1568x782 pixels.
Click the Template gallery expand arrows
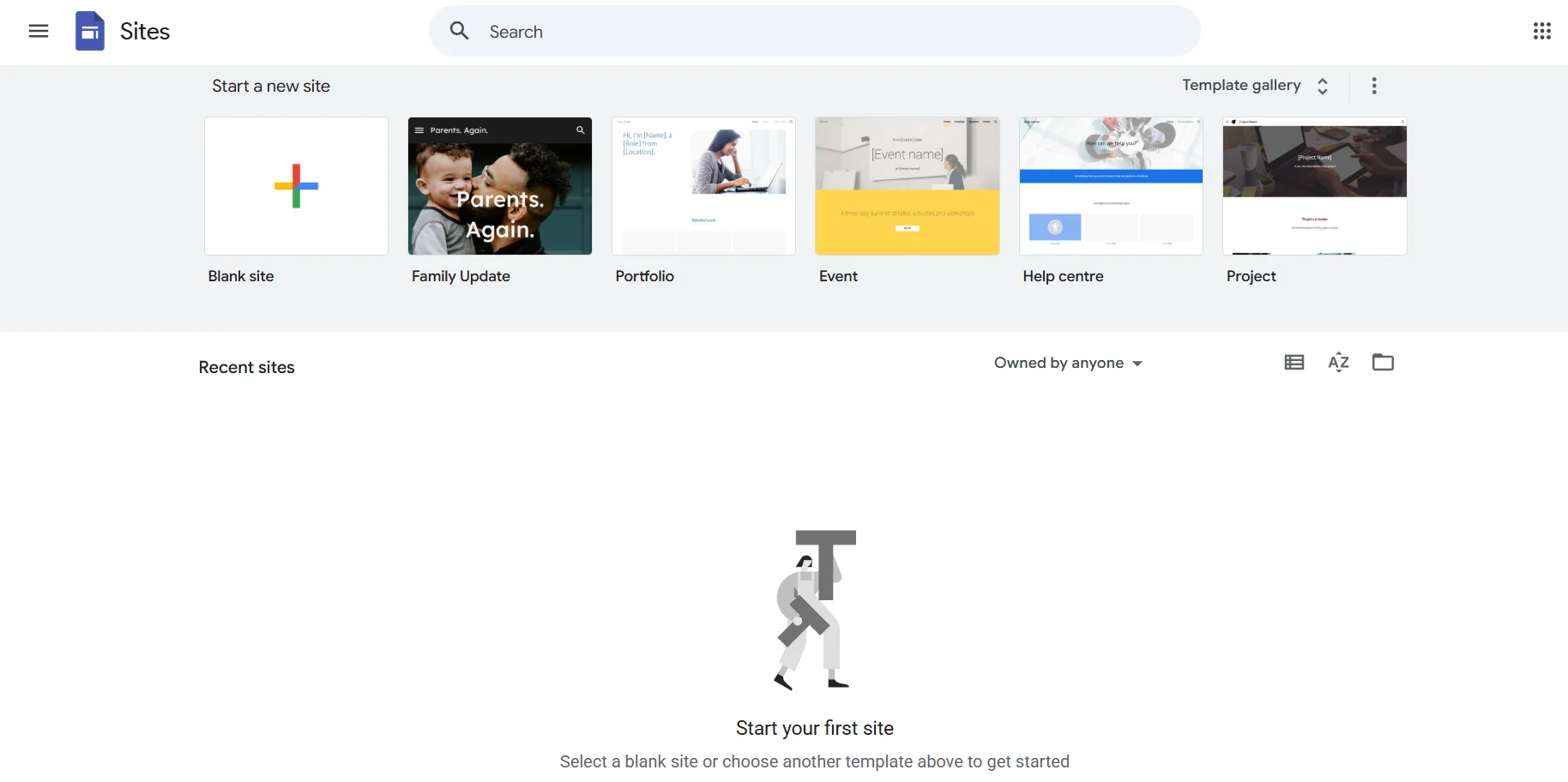pyautogui.click(x=1323, y=87)
